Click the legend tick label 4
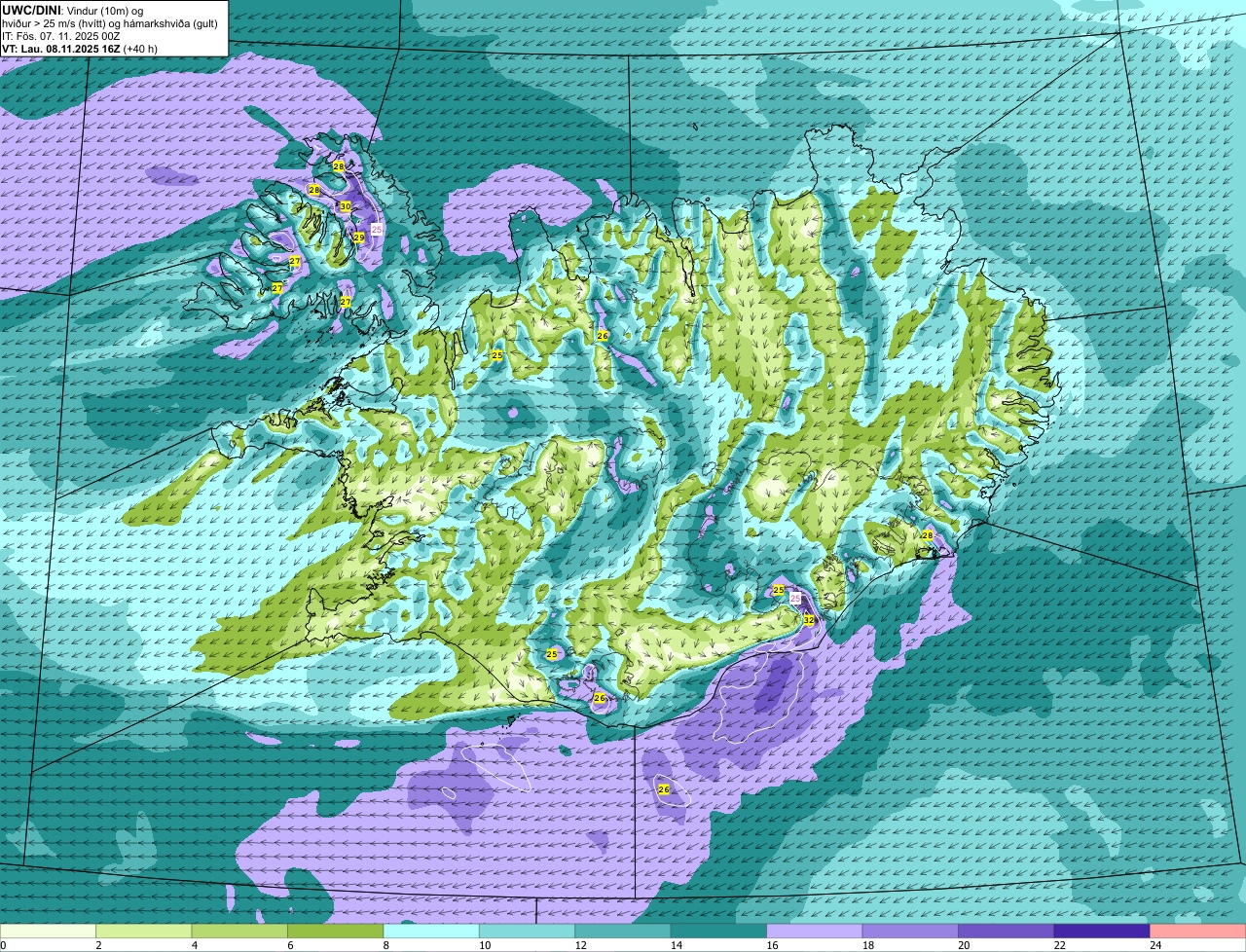 pos(194,945)
